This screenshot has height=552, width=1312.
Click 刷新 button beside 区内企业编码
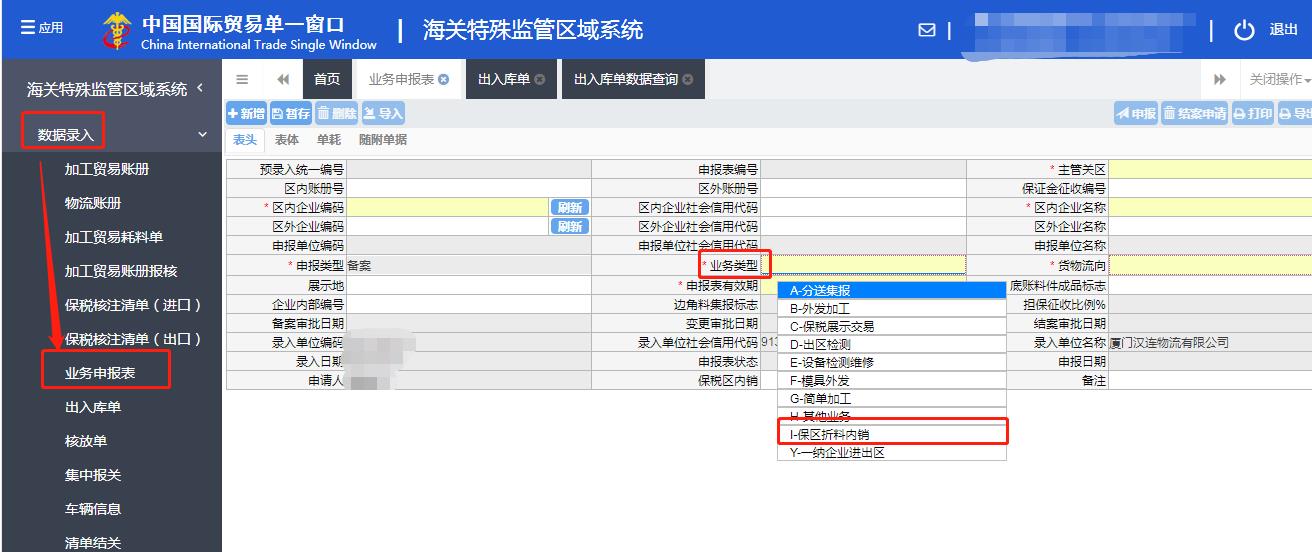(569, 208)
